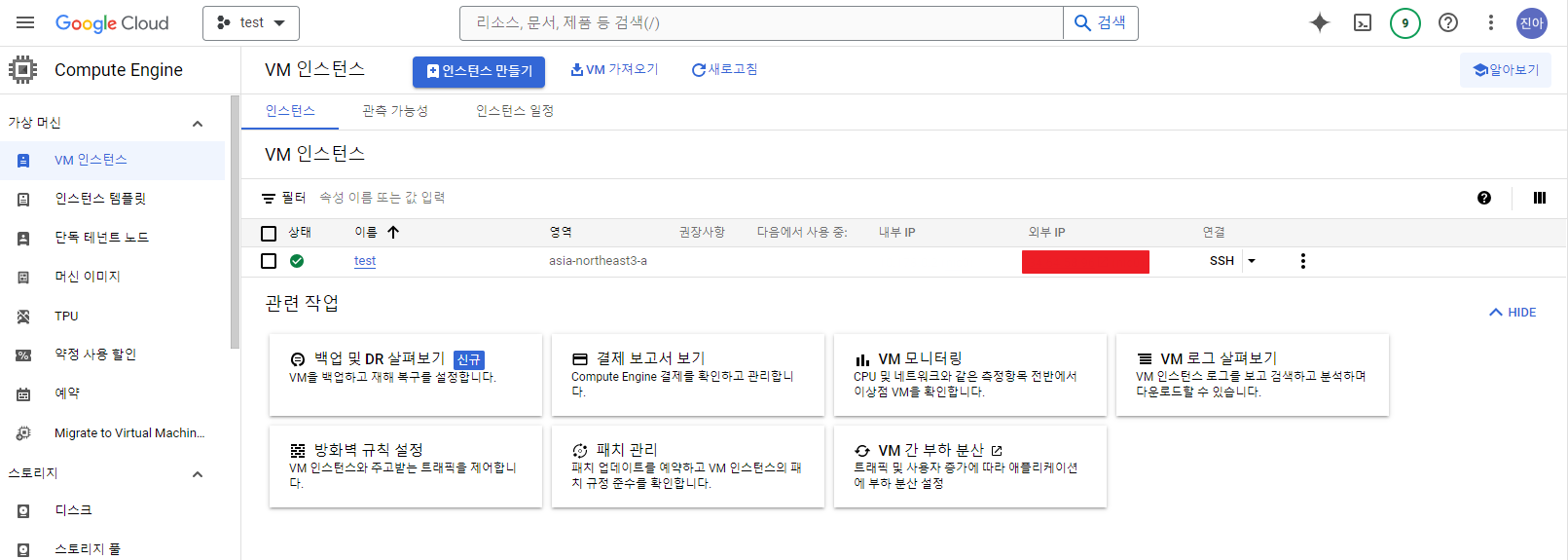
Task: Switch to the 인스턴스 tab
Action: coord(290,111)
